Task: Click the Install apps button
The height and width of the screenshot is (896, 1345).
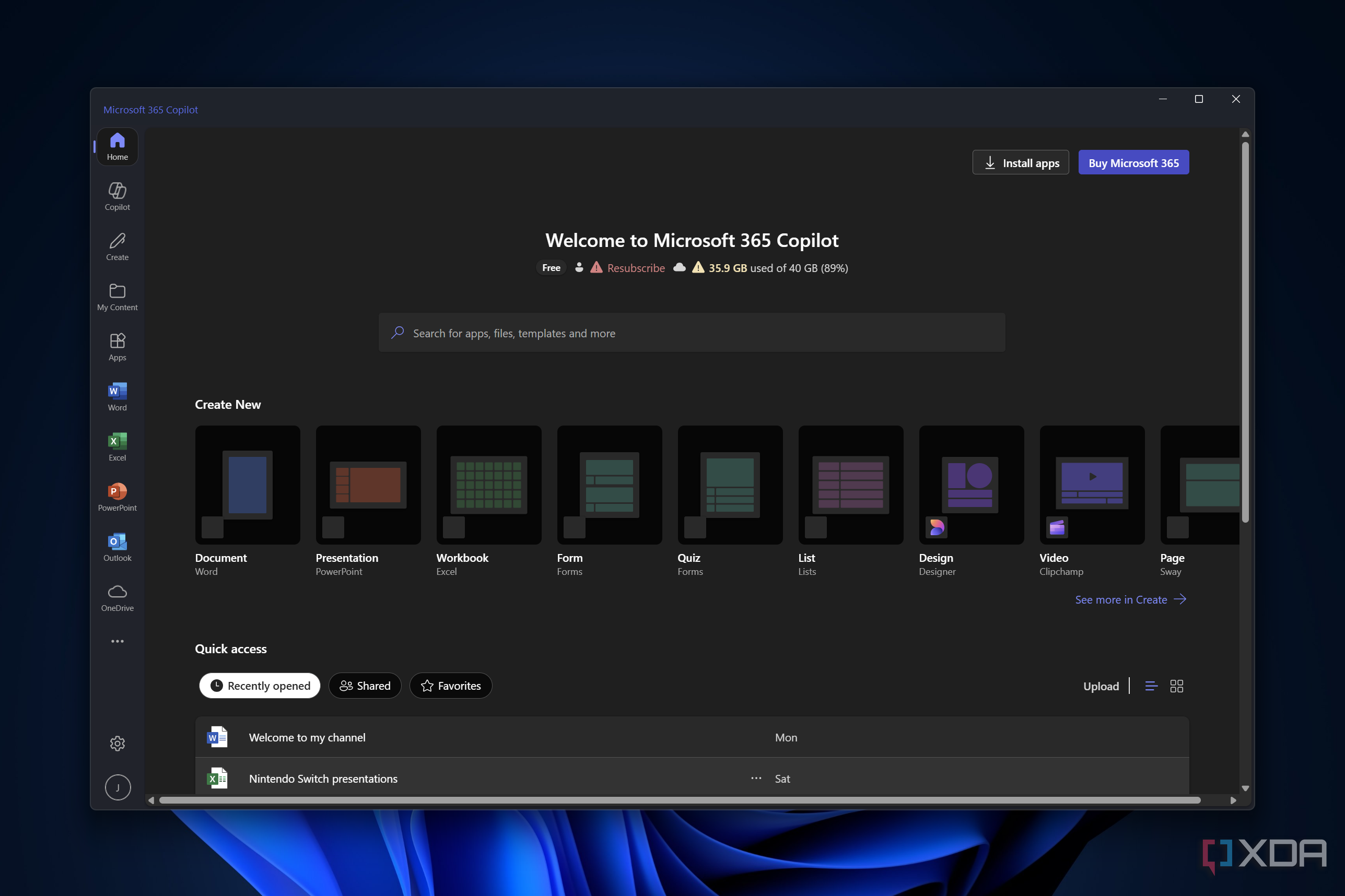Action: point(1020,163)
